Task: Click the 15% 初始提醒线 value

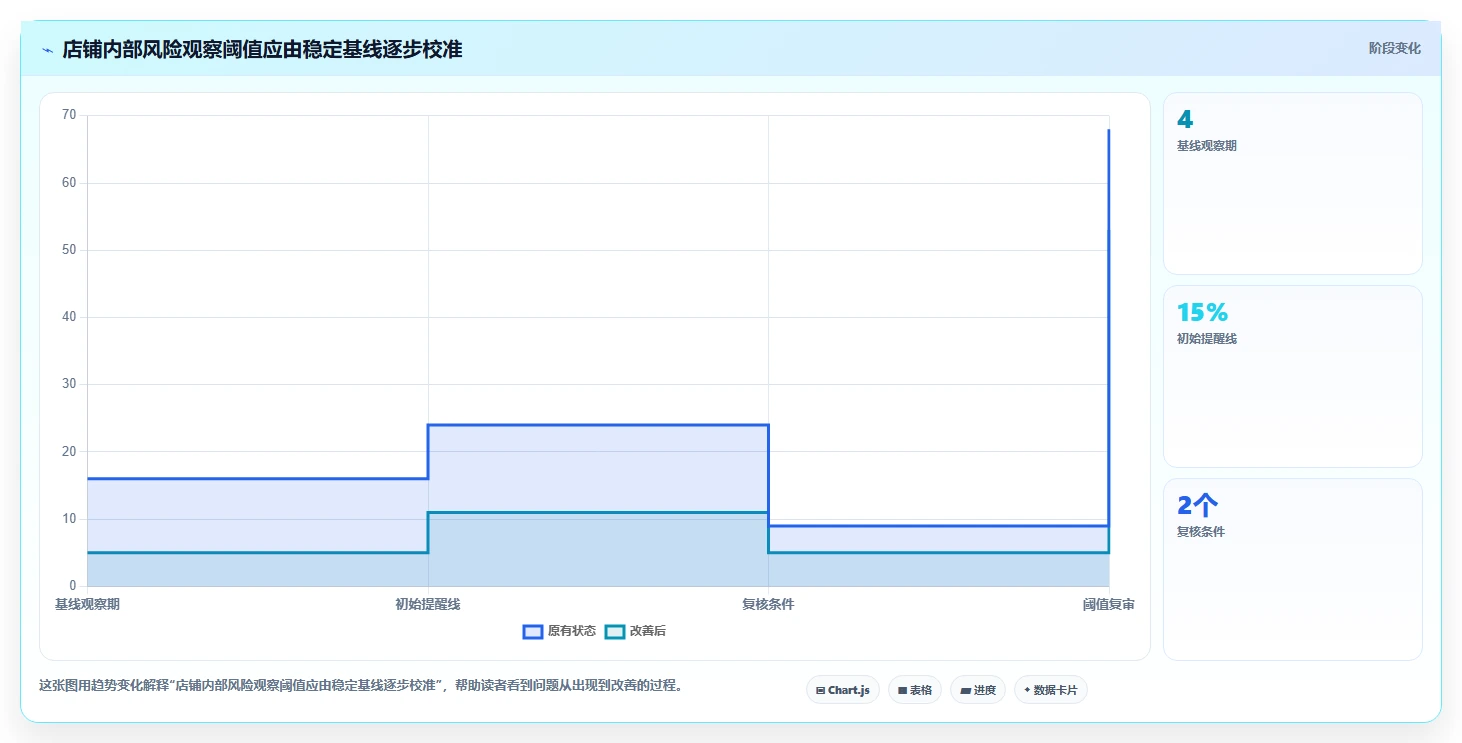Action: tap(1202, 313)
